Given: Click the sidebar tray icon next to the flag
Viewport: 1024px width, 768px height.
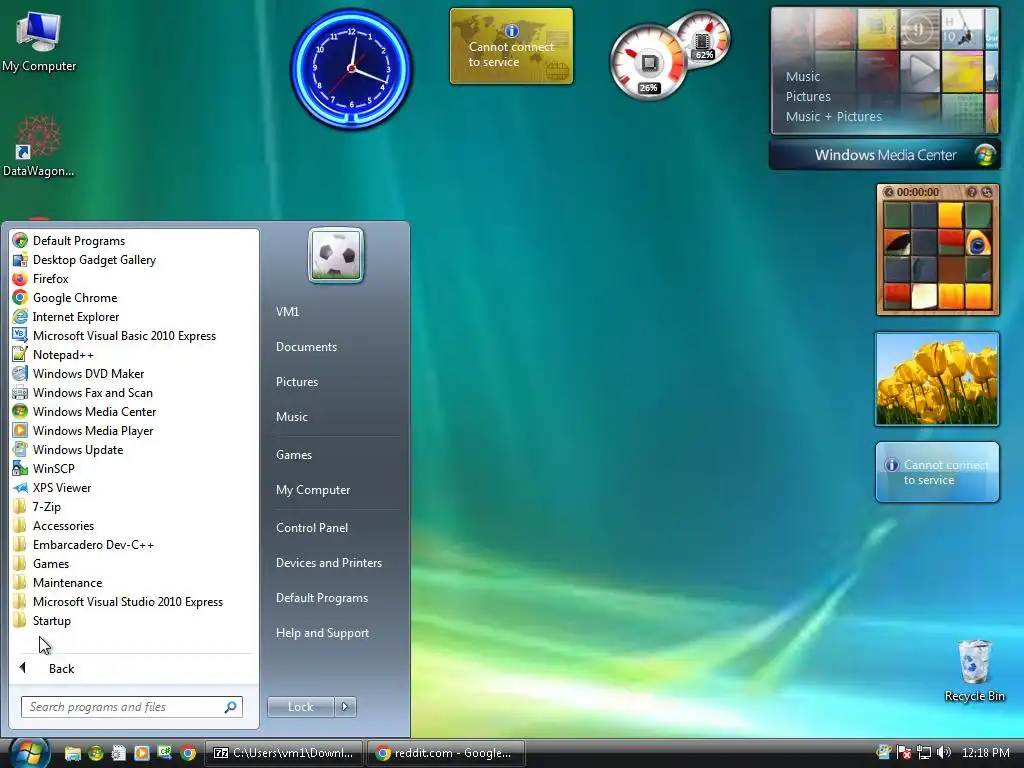Looking at the screenshot, I should (x=884, y=753).
